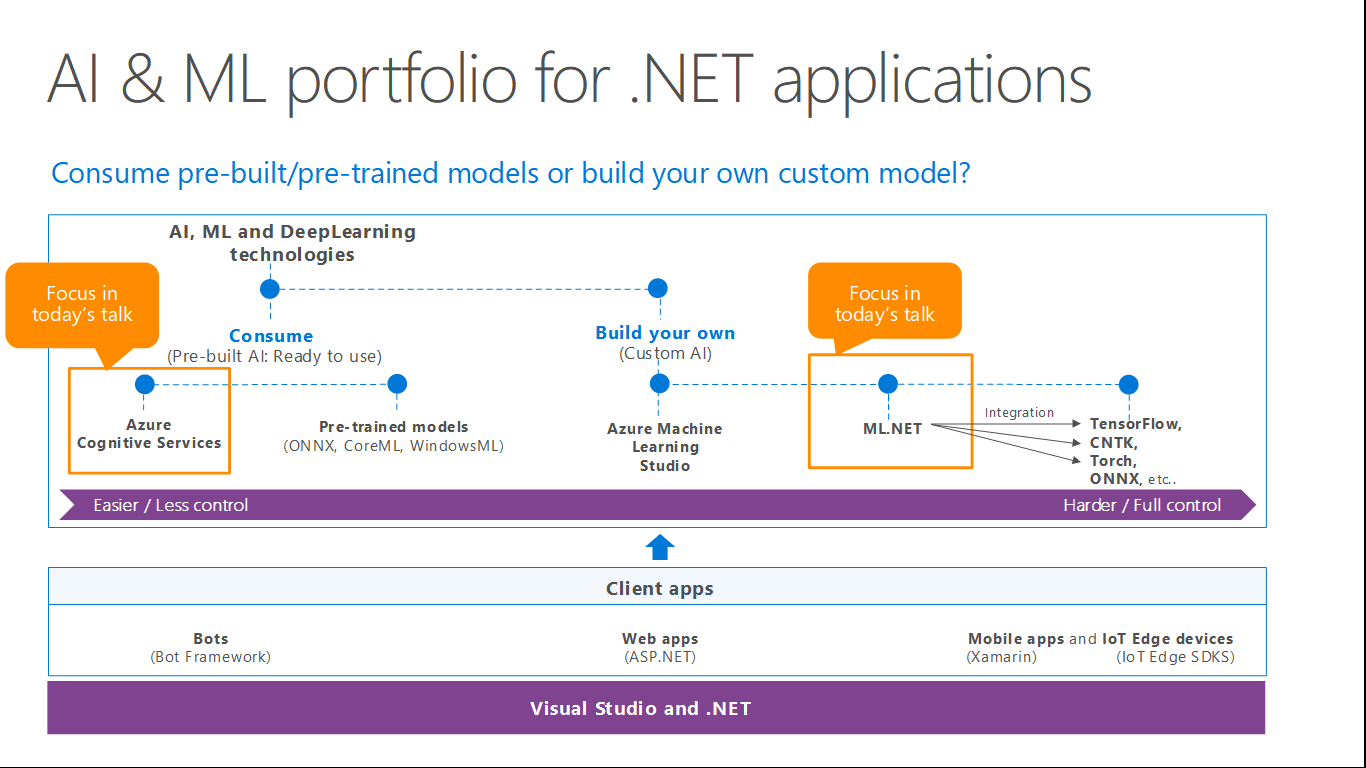Click the blue node above Consume
The height and width of the screenshot is (768, 1366).
coord(270,289)
